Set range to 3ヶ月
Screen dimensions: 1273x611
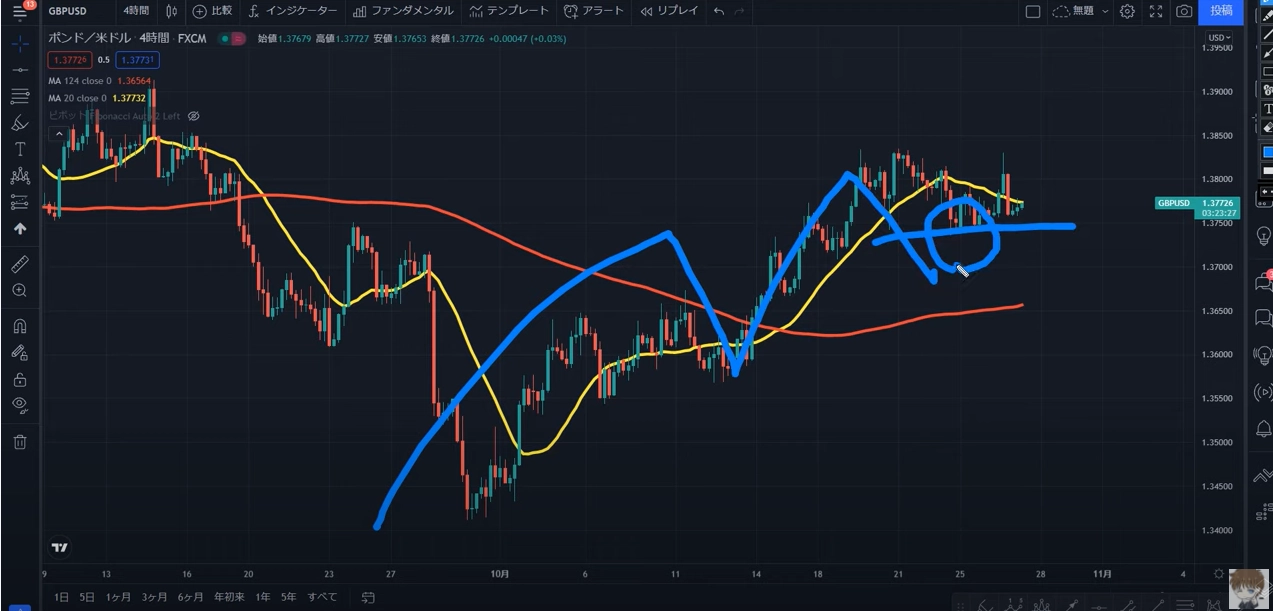[154, 597]
